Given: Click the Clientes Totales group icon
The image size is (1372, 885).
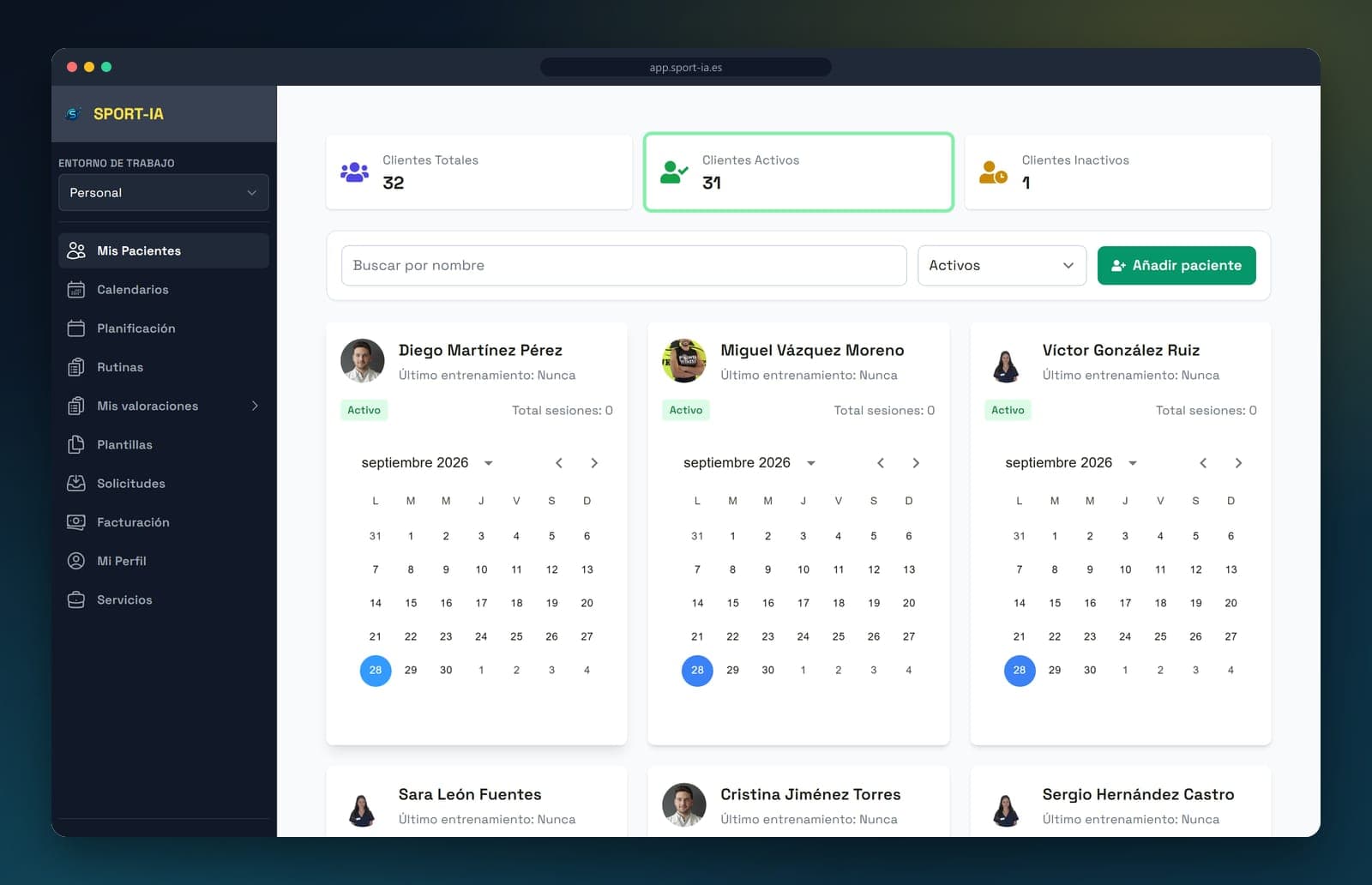Looking at the screenshot, I should [354, 172].
